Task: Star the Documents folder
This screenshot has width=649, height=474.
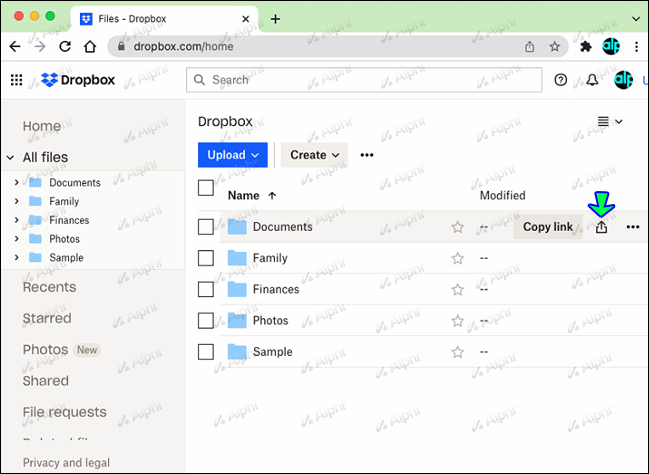Action: [458, 227]
